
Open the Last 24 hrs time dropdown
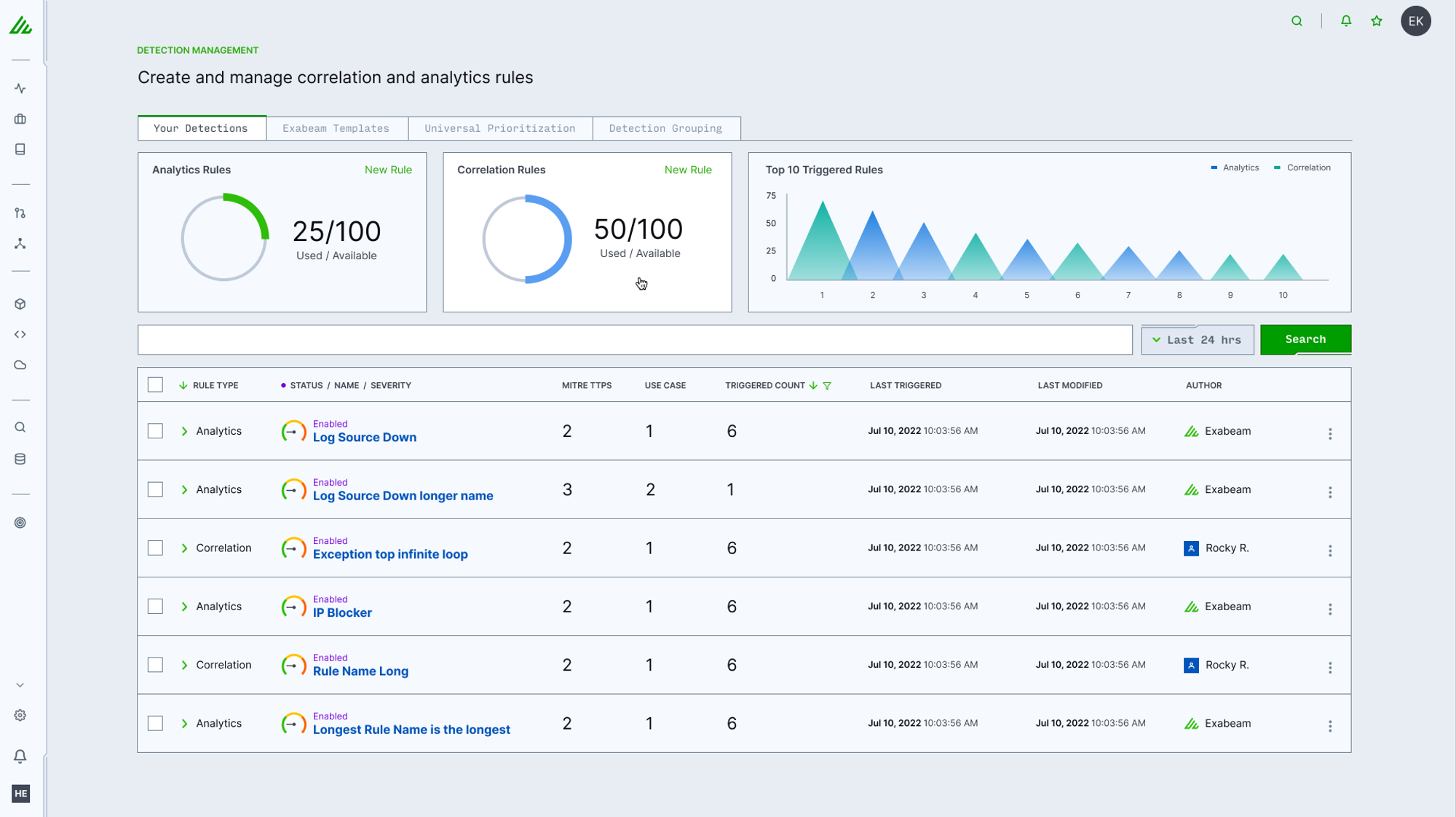tap(1198, 340)
